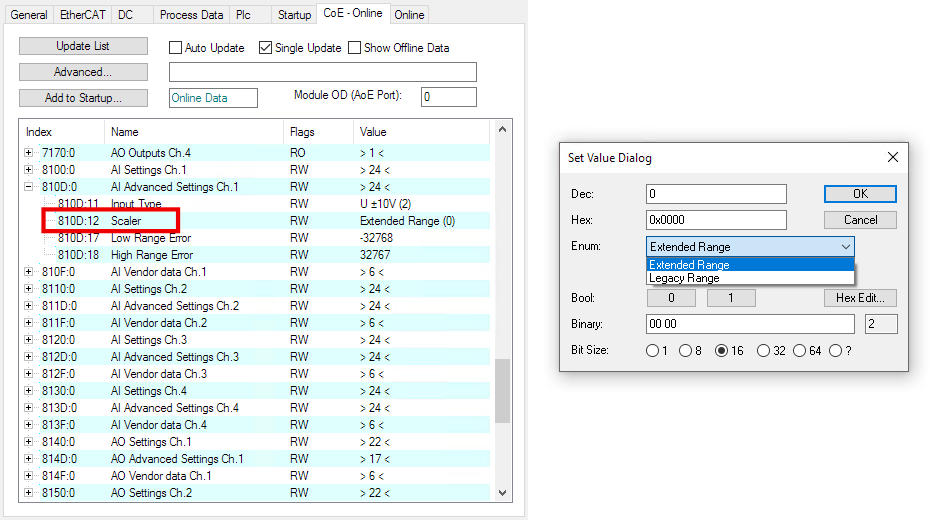The height and width of the screenshot is (520, 930).
Task: Expand the 814F:0 AO Vendor data Ch.1 node
Action: [x=28, y=476]
